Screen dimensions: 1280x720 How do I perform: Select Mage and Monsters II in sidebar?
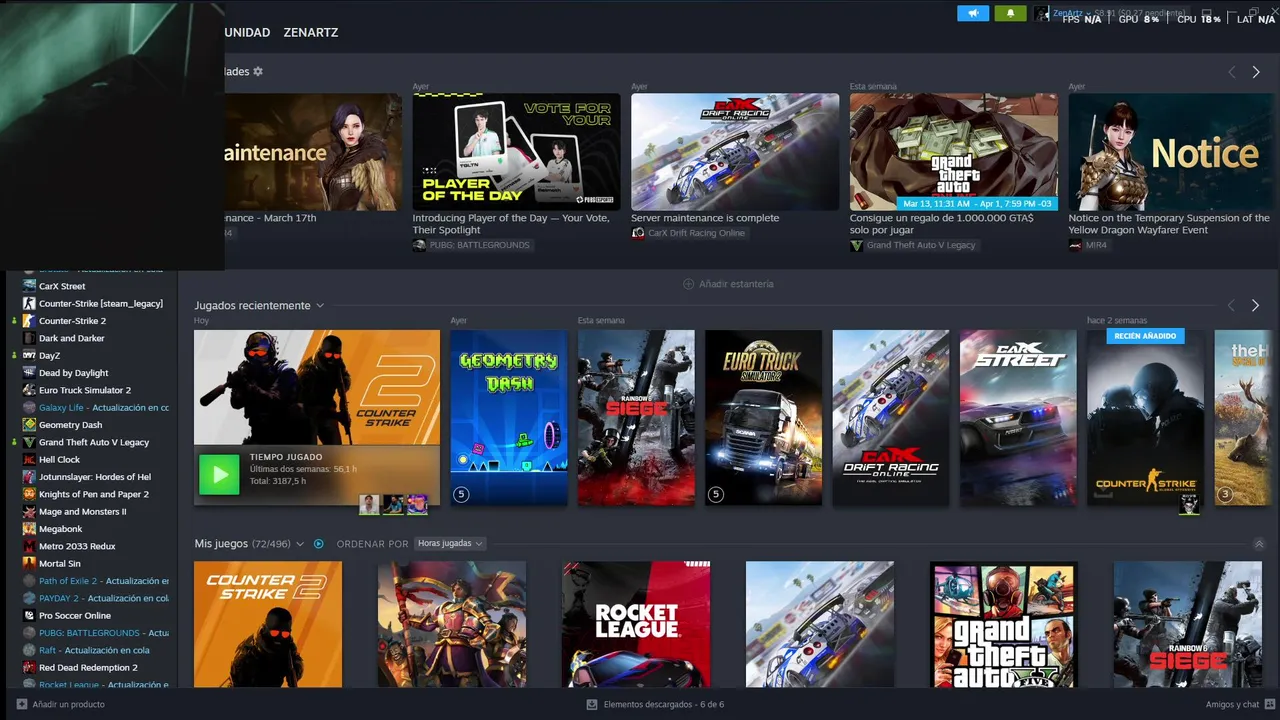(82, 511)
